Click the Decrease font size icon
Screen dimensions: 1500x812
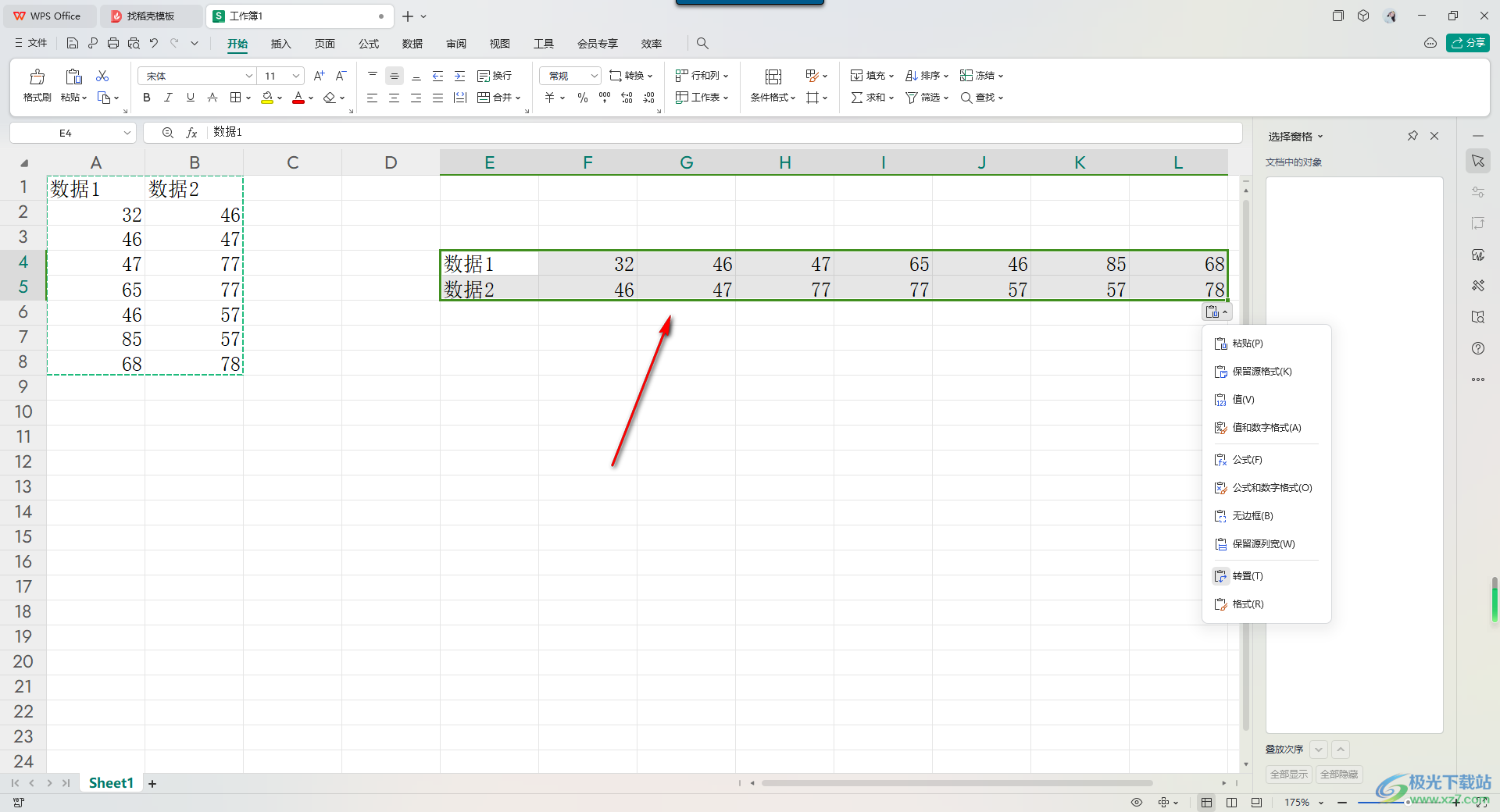pyautogui.click(x=341, y=76)
